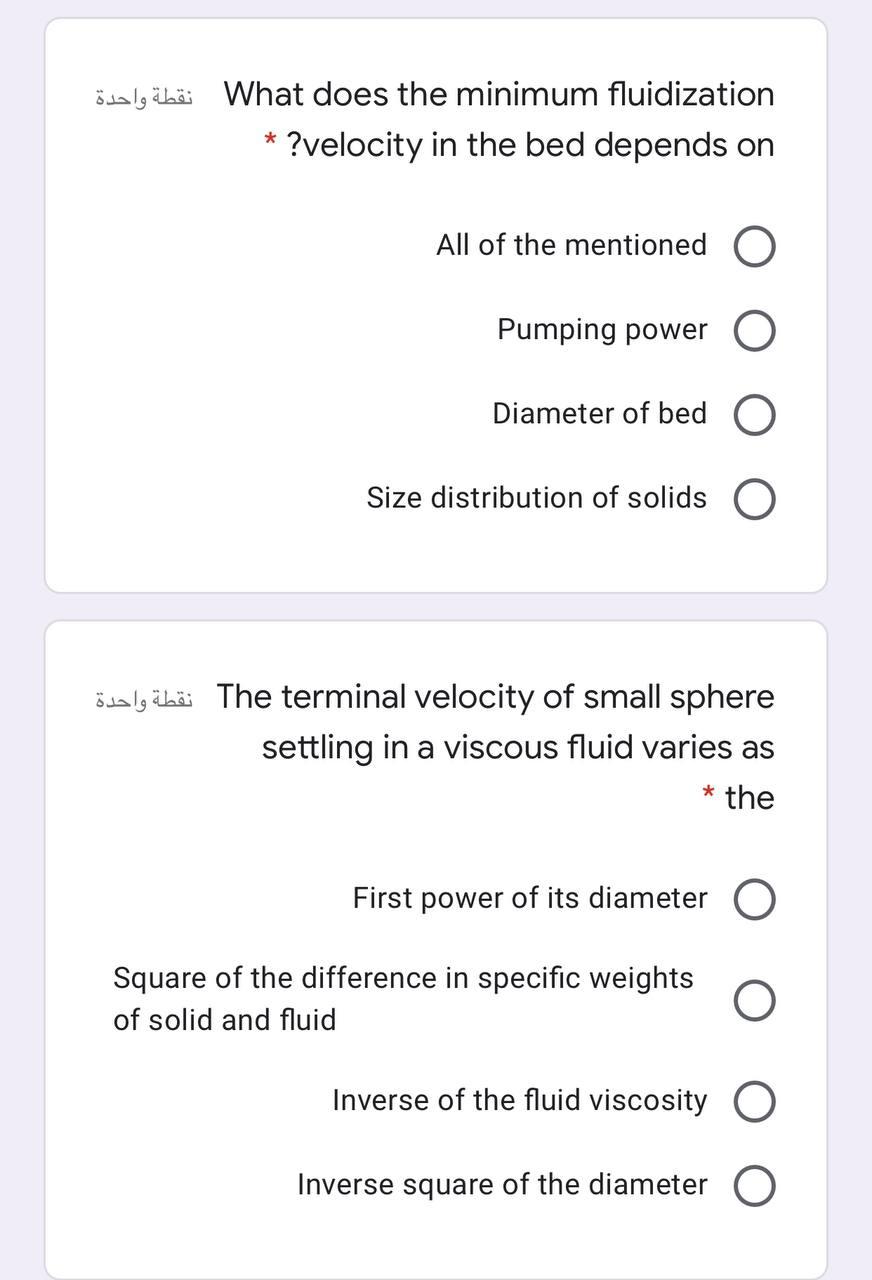
Task: Click the "Size distribution of solids" text label
Action: 535,498
